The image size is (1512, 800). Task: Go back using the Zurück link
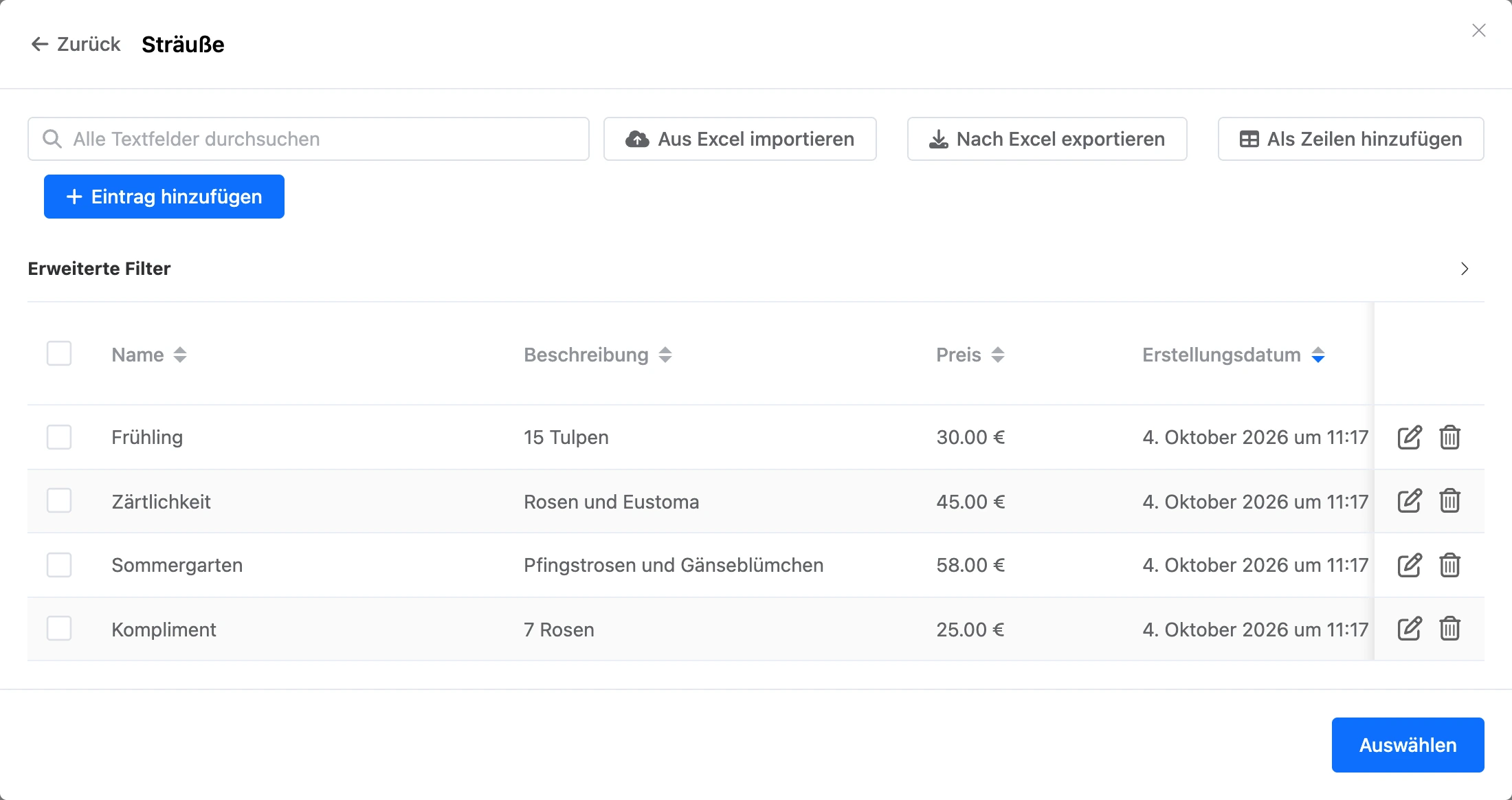pos(76,44)
